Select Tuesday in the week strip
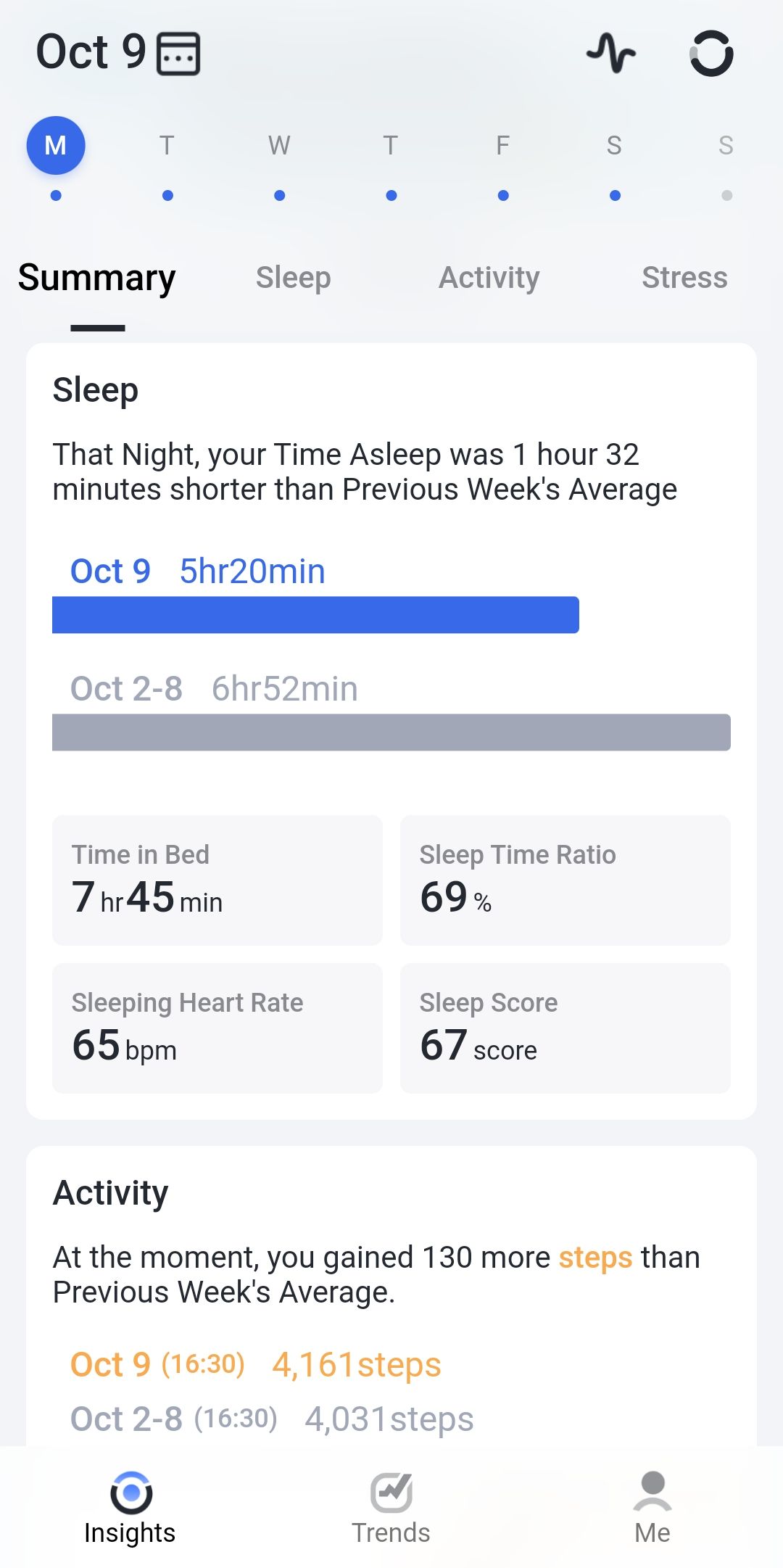The width and height of the screenshot is (783, 1568). [x=167, y=146]
